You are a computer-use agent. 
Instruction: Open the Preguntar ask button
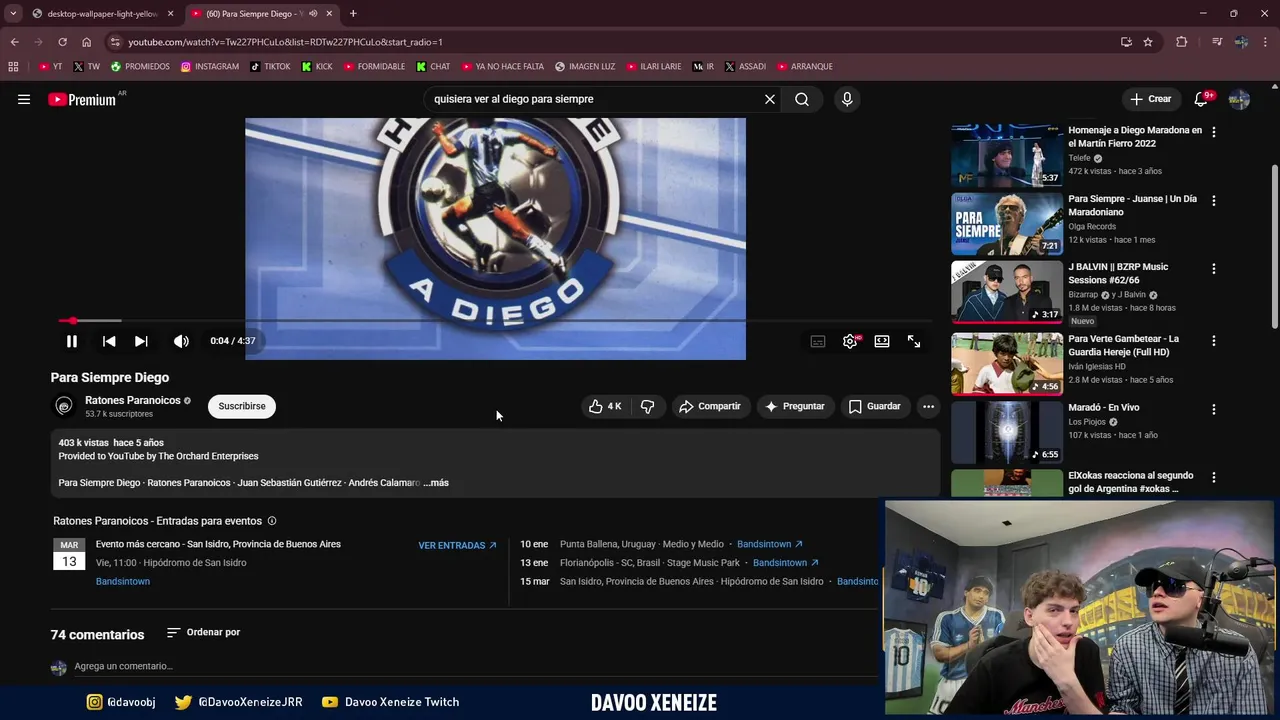coord(795,406)
